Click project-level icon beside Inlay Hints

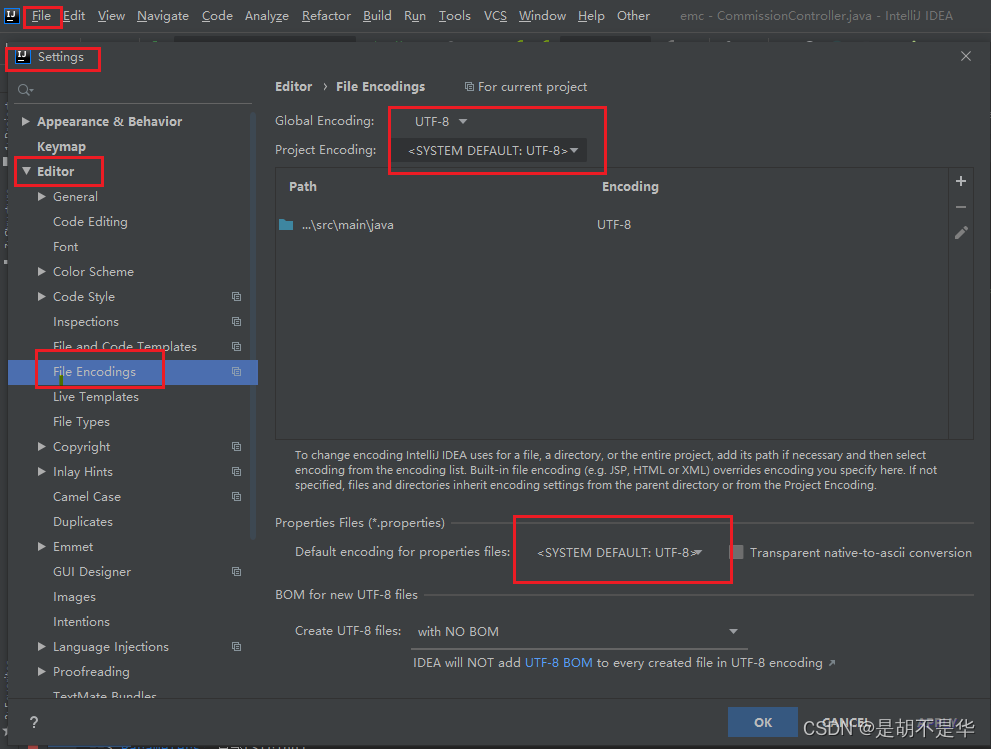point(236,472)
